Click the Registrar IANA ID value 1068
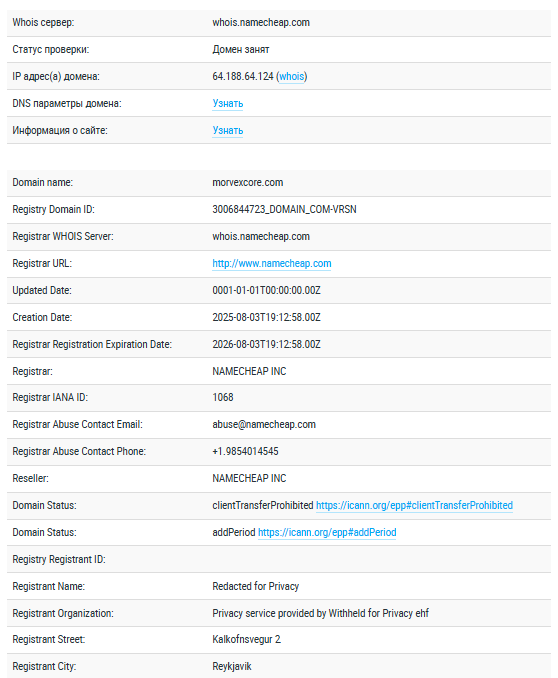Screen dimensions: 558x678 coord(223,397)
